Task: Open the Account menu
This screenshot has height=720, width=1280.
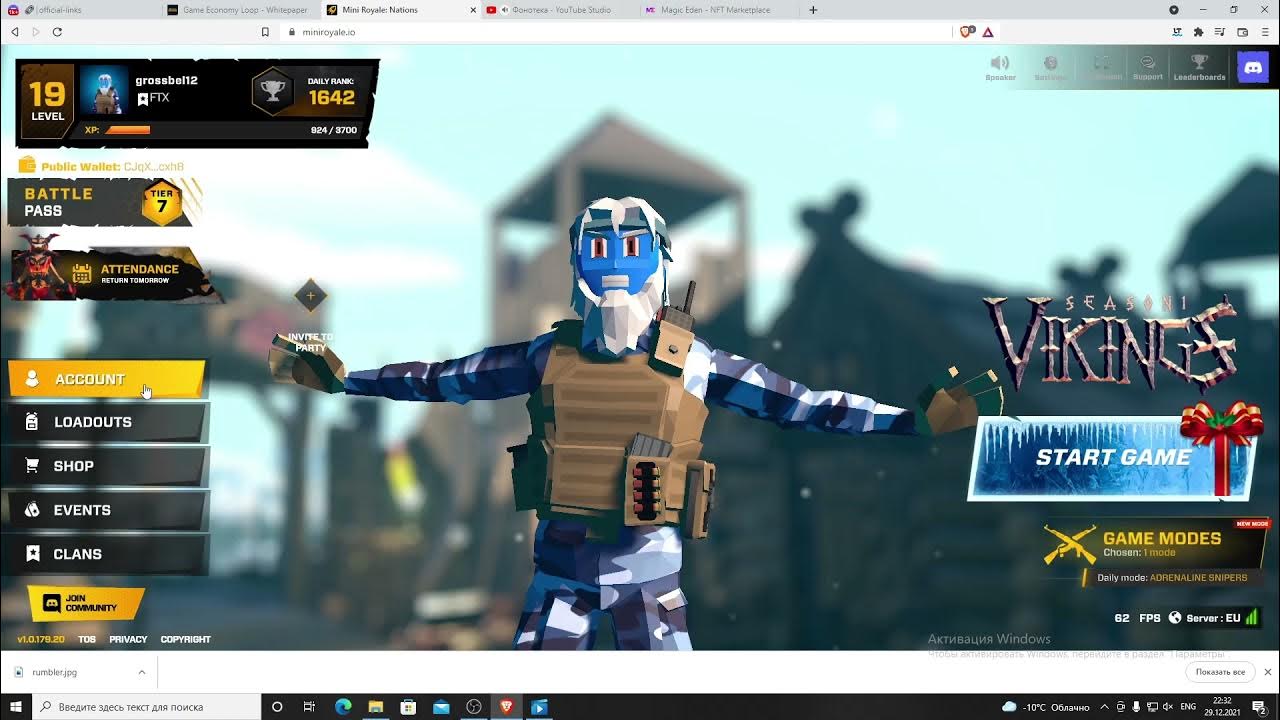Action: [x=107, y=379]
